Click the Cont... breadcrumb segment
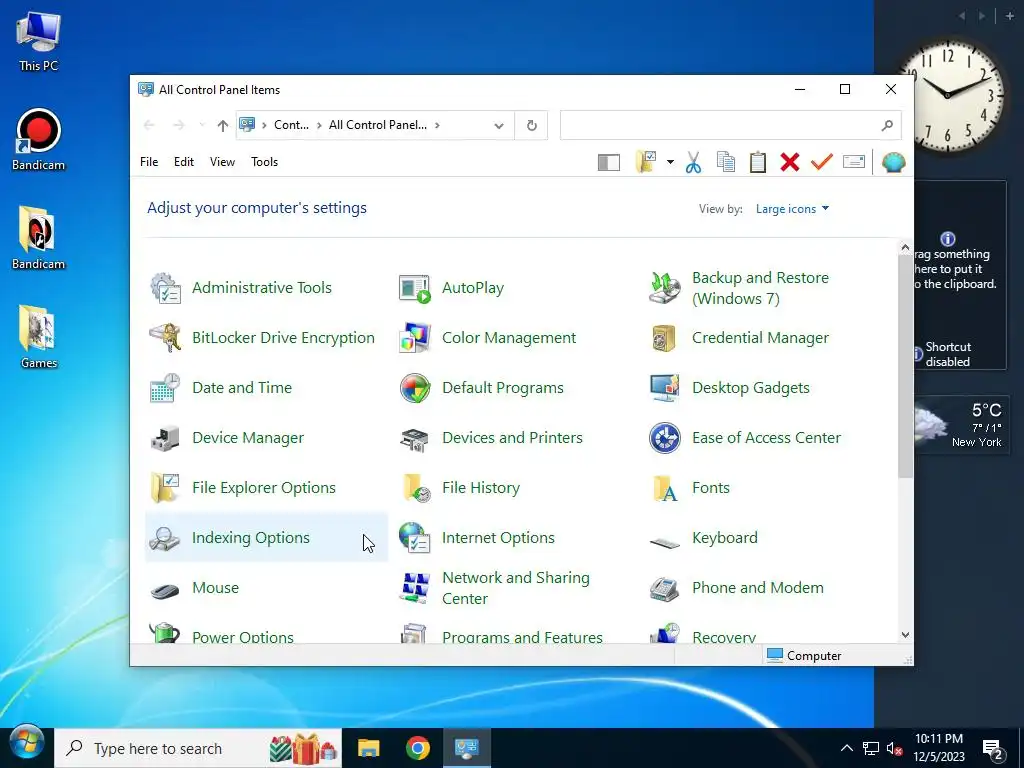The height and width of the screenshot is (768, 1024). (x=291, y=125)
